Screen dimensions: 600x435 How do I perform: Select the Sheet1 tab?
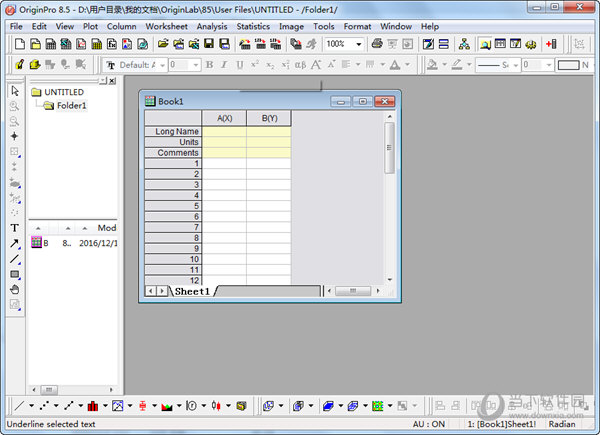point(192,292)
